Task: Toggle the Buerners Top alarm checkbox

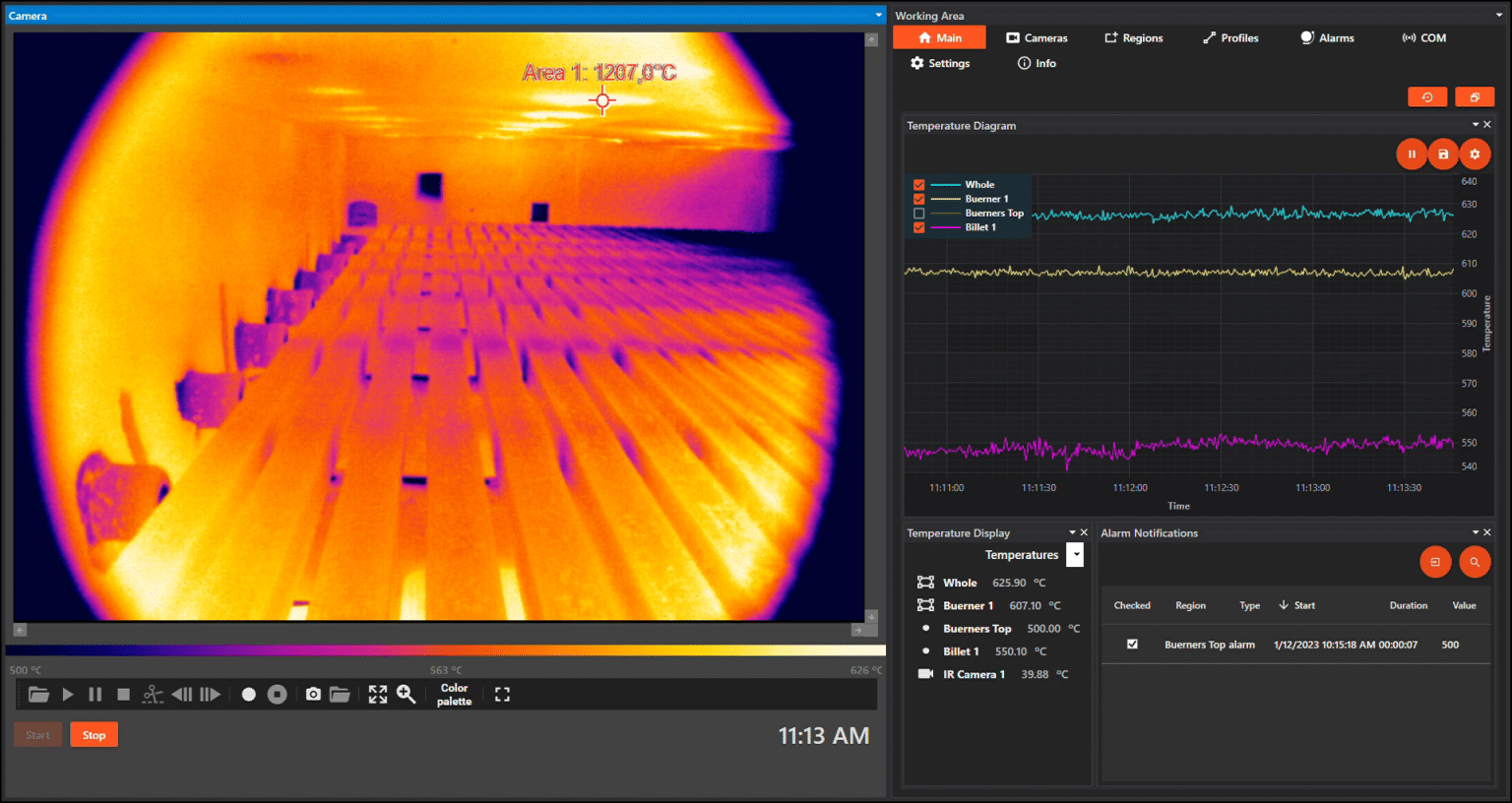Action: coord(1132,644)
